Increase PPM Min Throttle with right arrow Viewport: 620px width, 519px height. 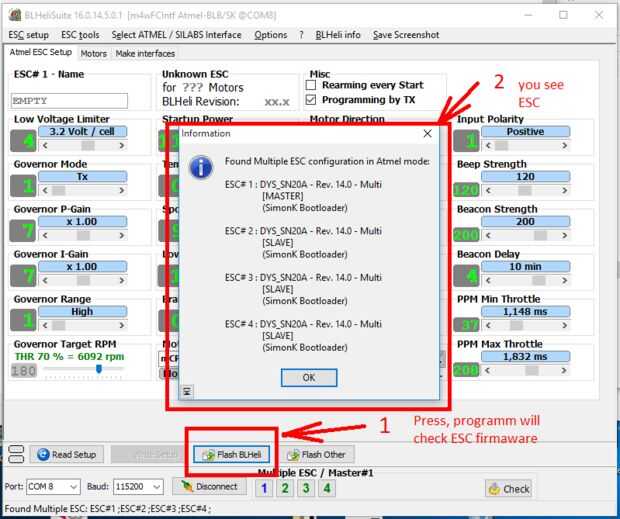tap(565, 326)
